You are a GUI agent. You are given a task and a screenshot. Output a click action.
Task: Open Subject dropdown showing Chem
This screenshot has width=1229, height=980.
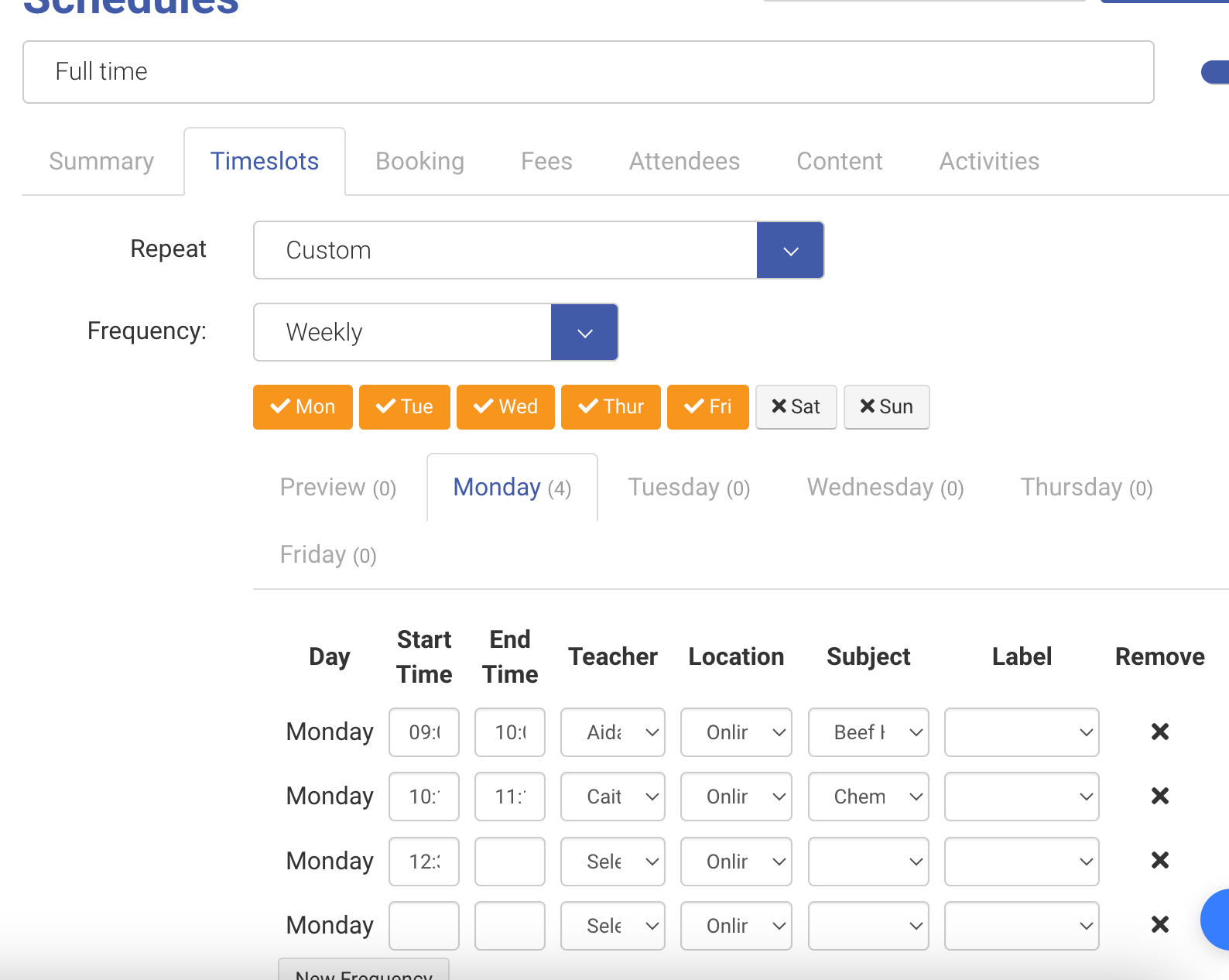tap(868, 797)
